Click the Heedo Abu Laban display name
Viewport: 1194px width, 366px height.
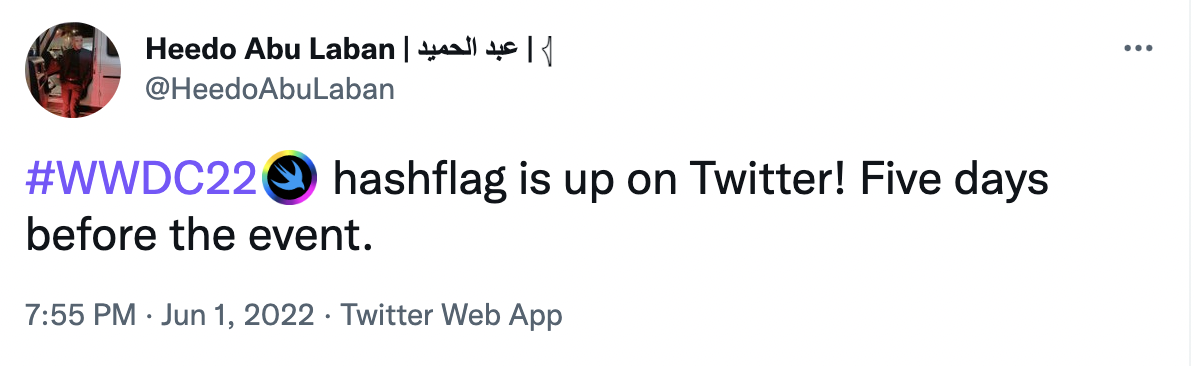tap(269, 50)
